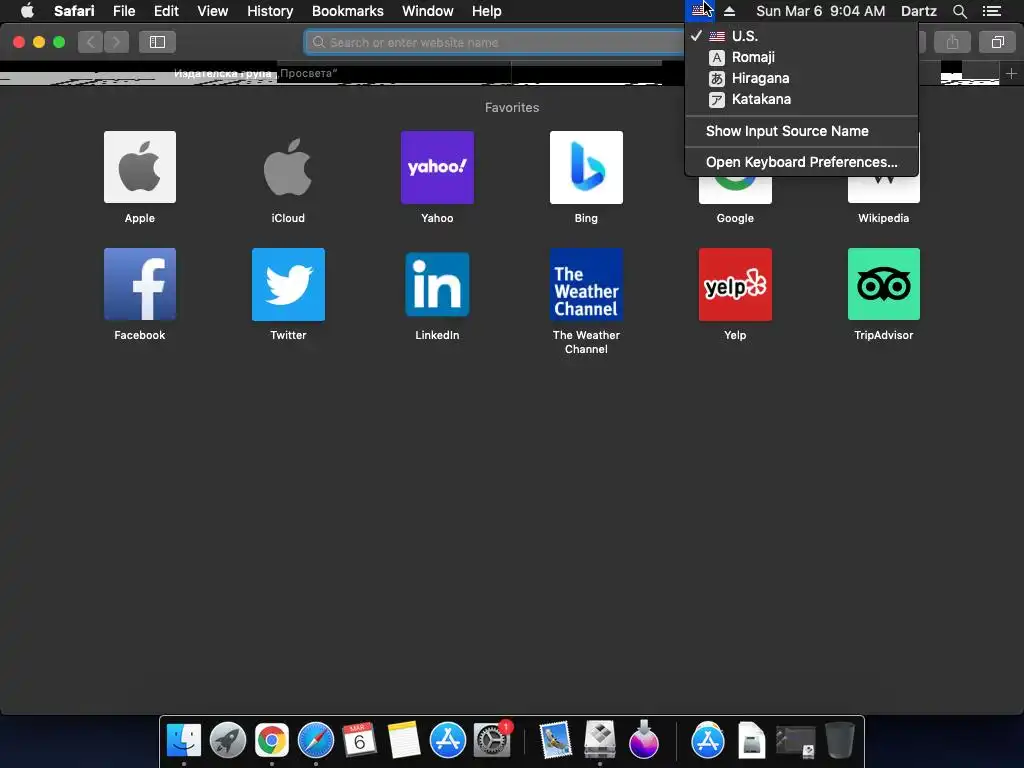Click the eject menu bar icon
The image size is (1024, 768).
[729, 11]
